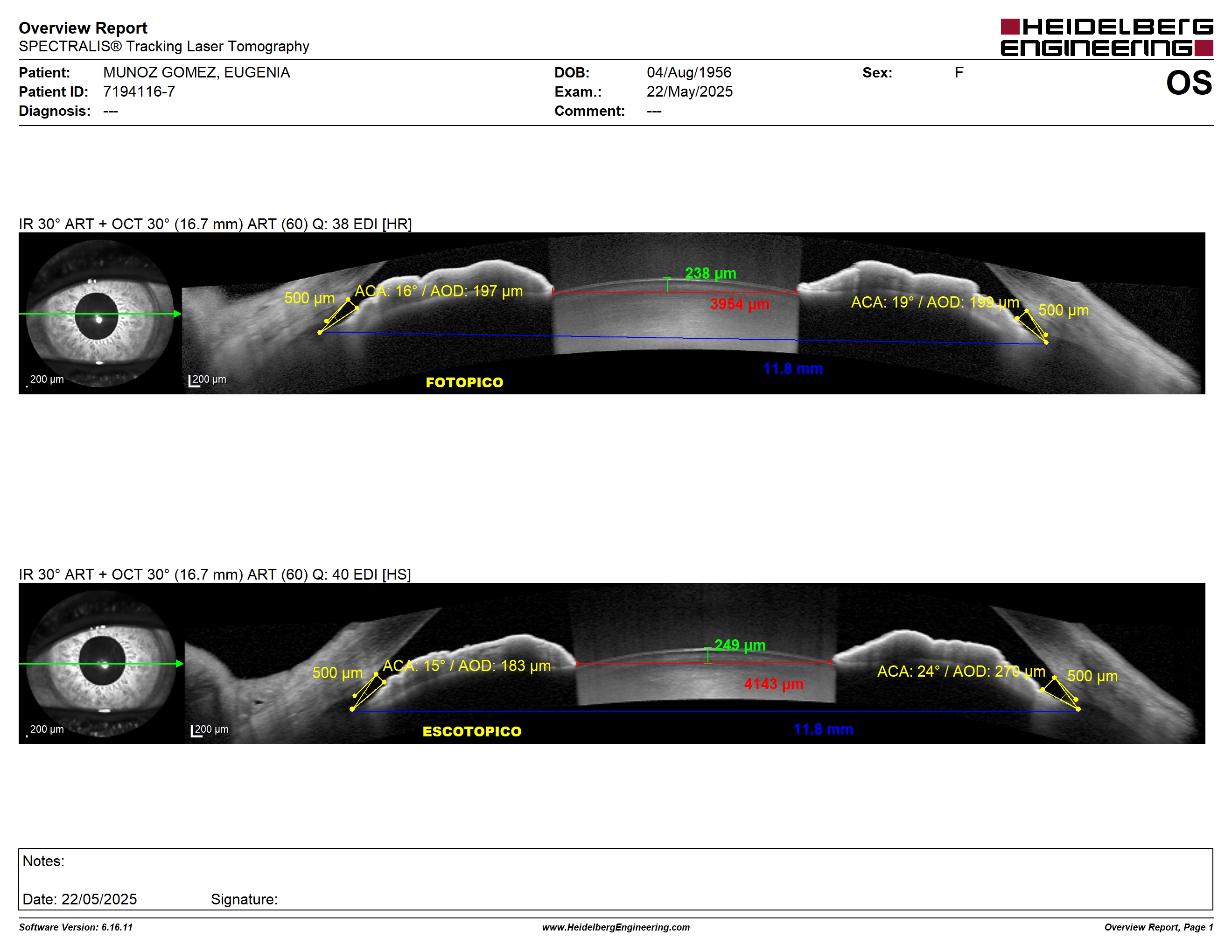This screenshot has width=1232, height=952.
Task: Click the ACA: 24° / AOD: 270 µm label
Action: click(x=961, y=671)
